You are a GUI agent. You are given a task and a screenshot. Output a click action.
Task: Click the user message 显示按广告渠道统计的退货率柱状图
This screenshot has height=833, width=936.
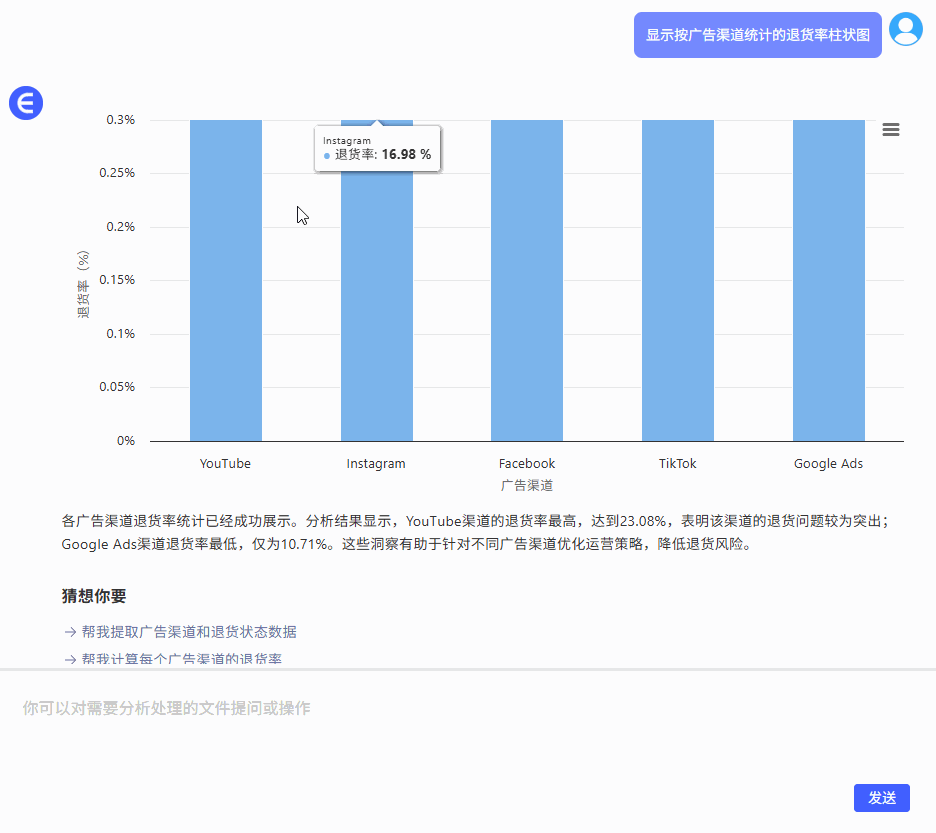point(758,35)
